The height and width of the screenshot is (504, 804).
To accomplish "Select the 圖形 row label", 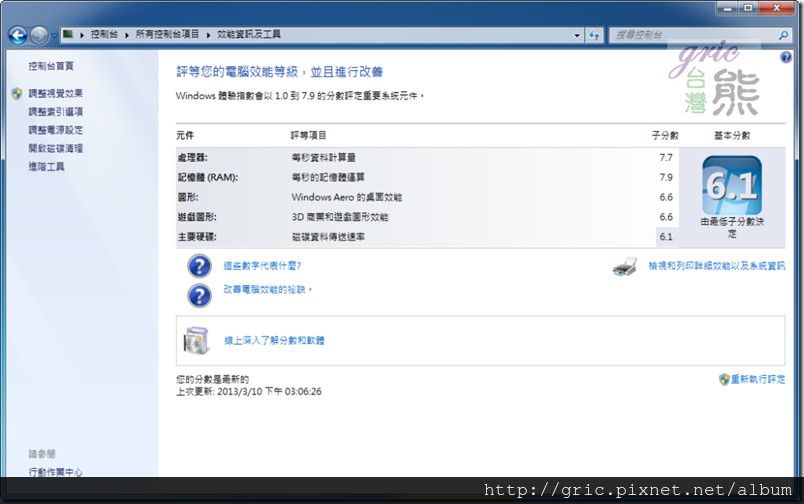I will click(188, 197).
